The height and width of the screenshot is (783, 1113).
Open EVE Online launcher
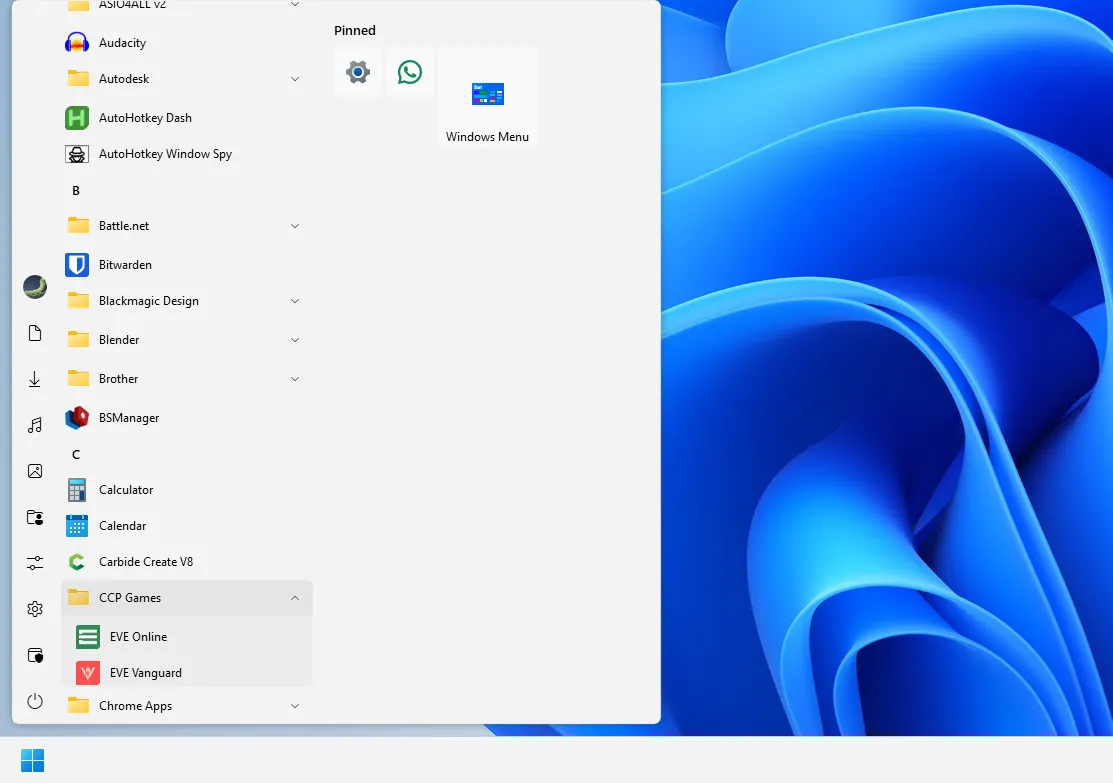tap(138, 637)
